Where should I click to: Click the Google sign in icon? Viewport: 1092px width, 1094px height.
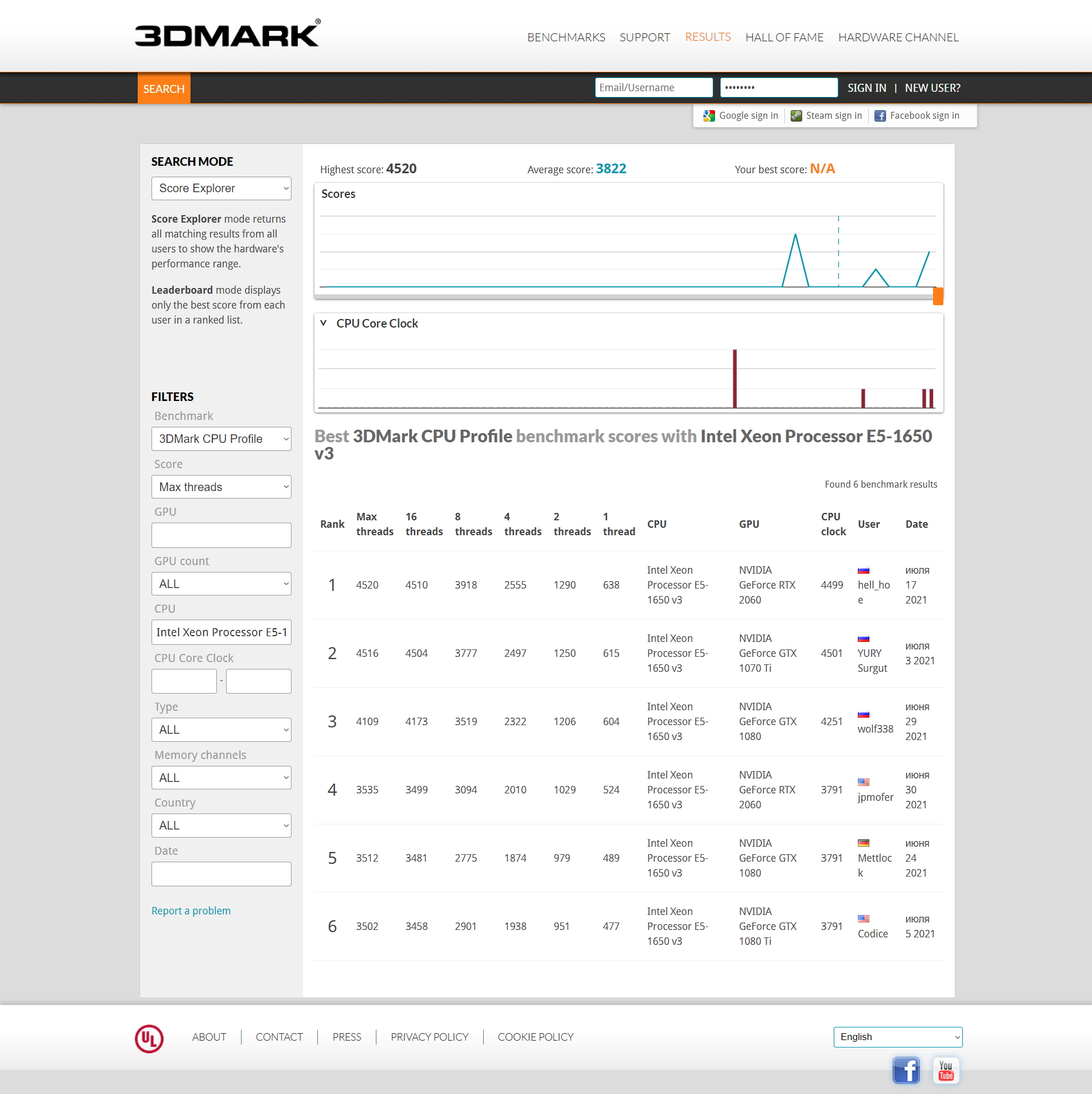[709, 116]
